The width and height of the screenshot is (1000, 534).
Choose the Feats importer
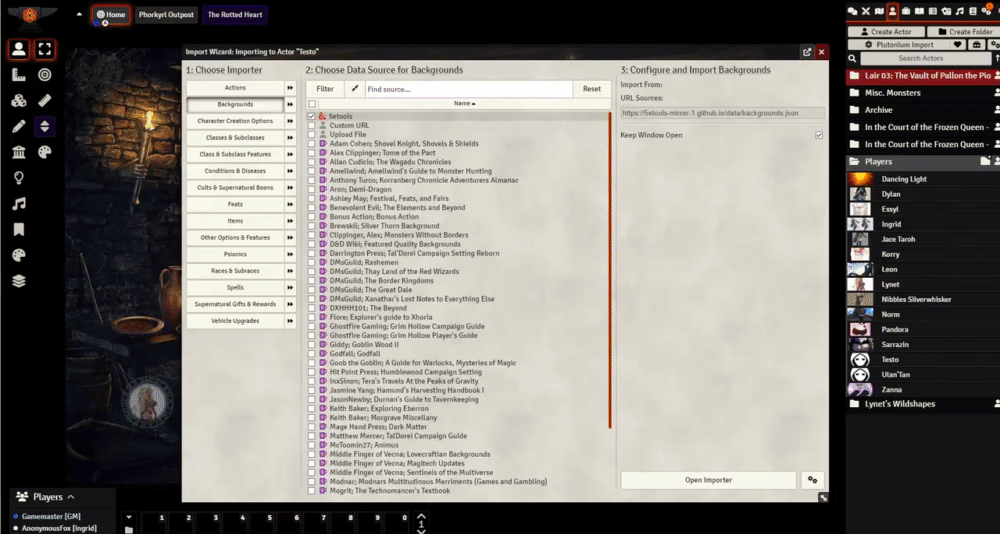[x=235, y=204]
